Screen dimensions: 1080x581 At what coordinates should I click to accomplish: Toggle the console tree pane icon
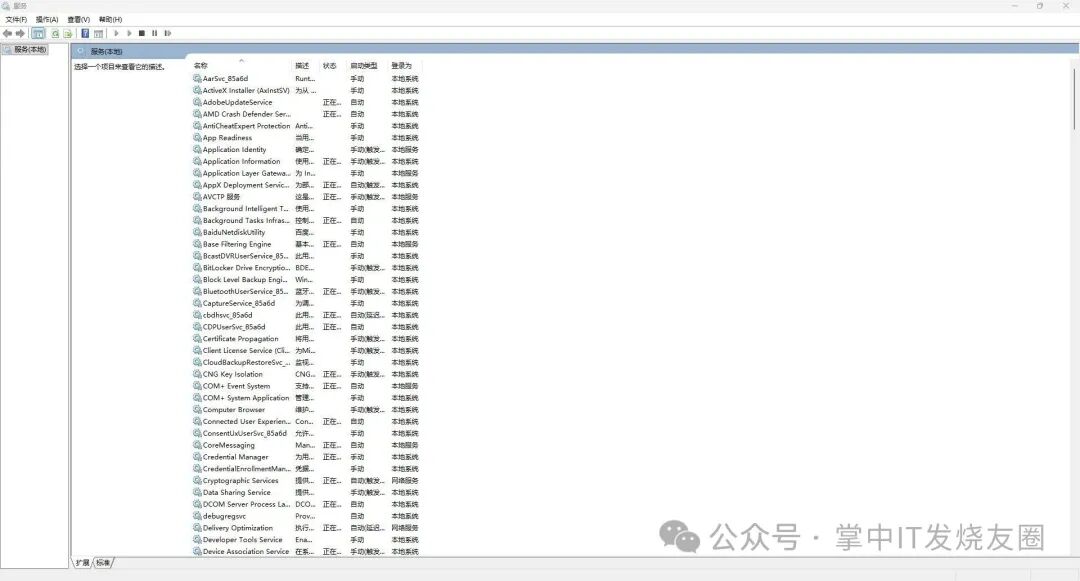(38, 33)
